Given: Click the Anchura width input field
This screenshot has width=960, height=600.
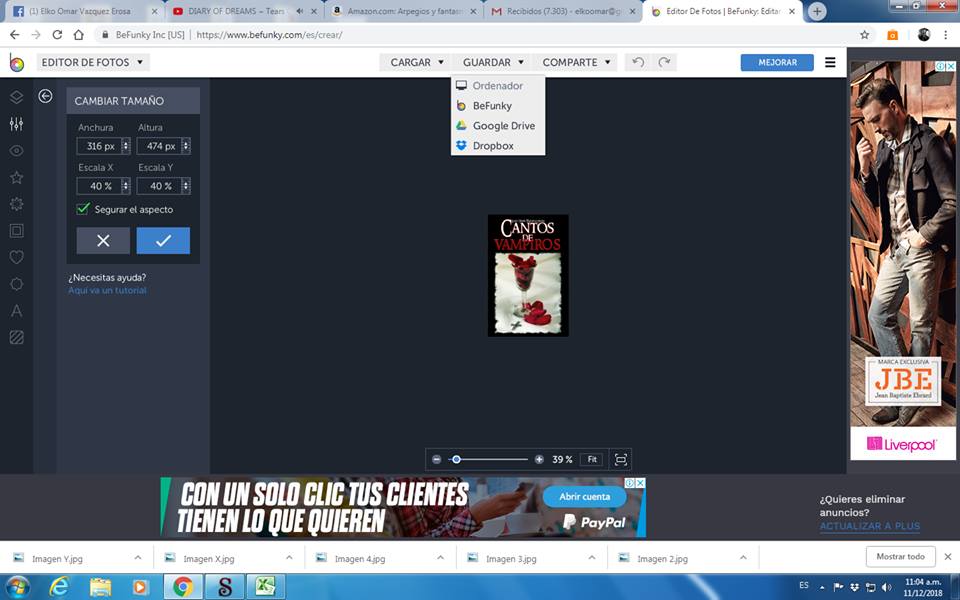Looking at the screenshot, I should click(100, 146).
